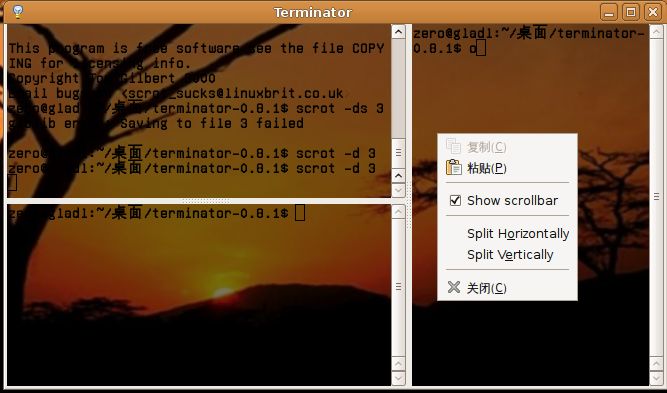The image size is (667, 393).
Task: Click the bottom-left terminal scrollbar thumb
Action: click(x=398, y=287)
